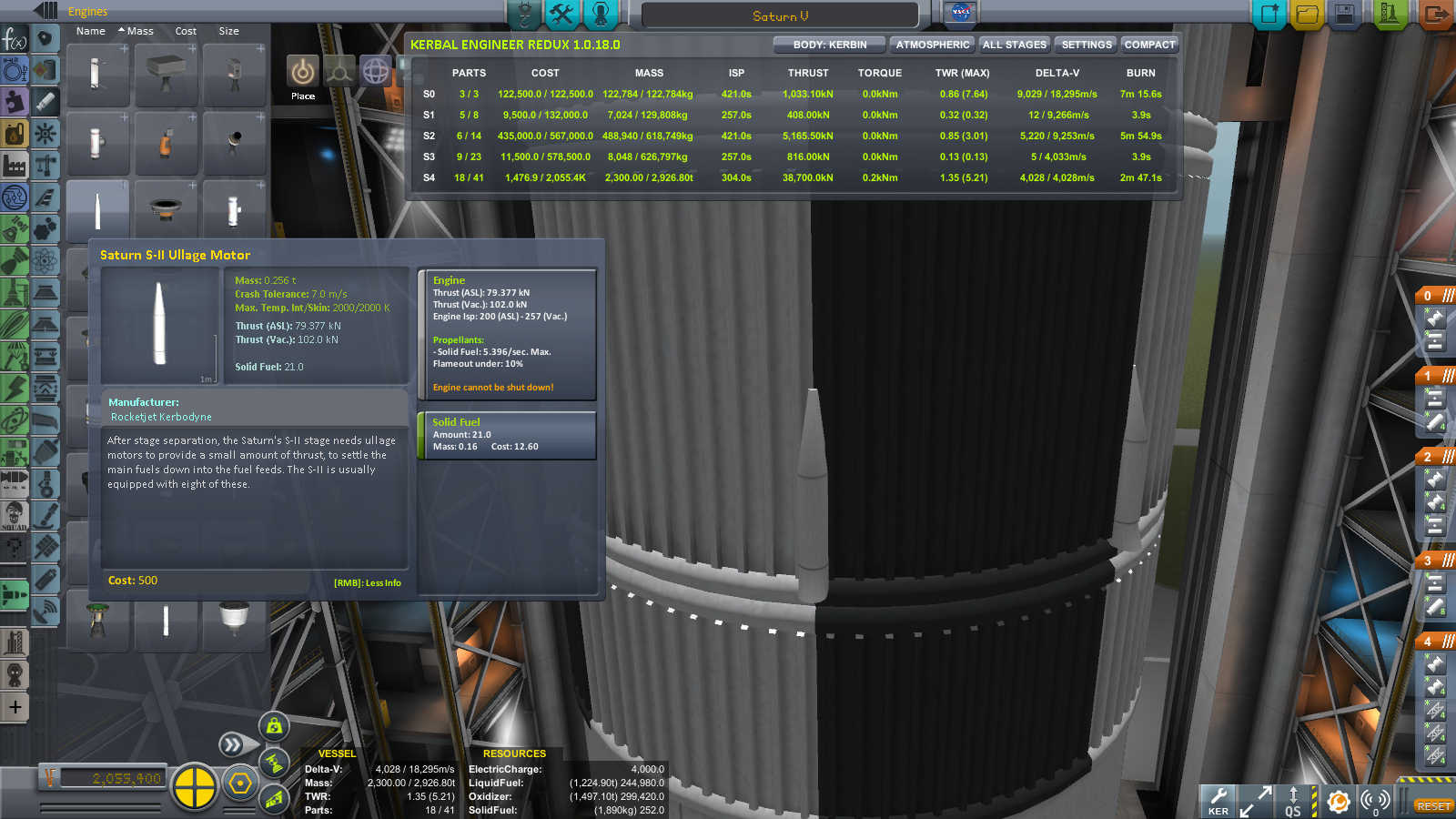The height and width of the screenshot is (819, 1456).
Task: Toggle symmetry mode yellow button
Action: click(194, 785)
